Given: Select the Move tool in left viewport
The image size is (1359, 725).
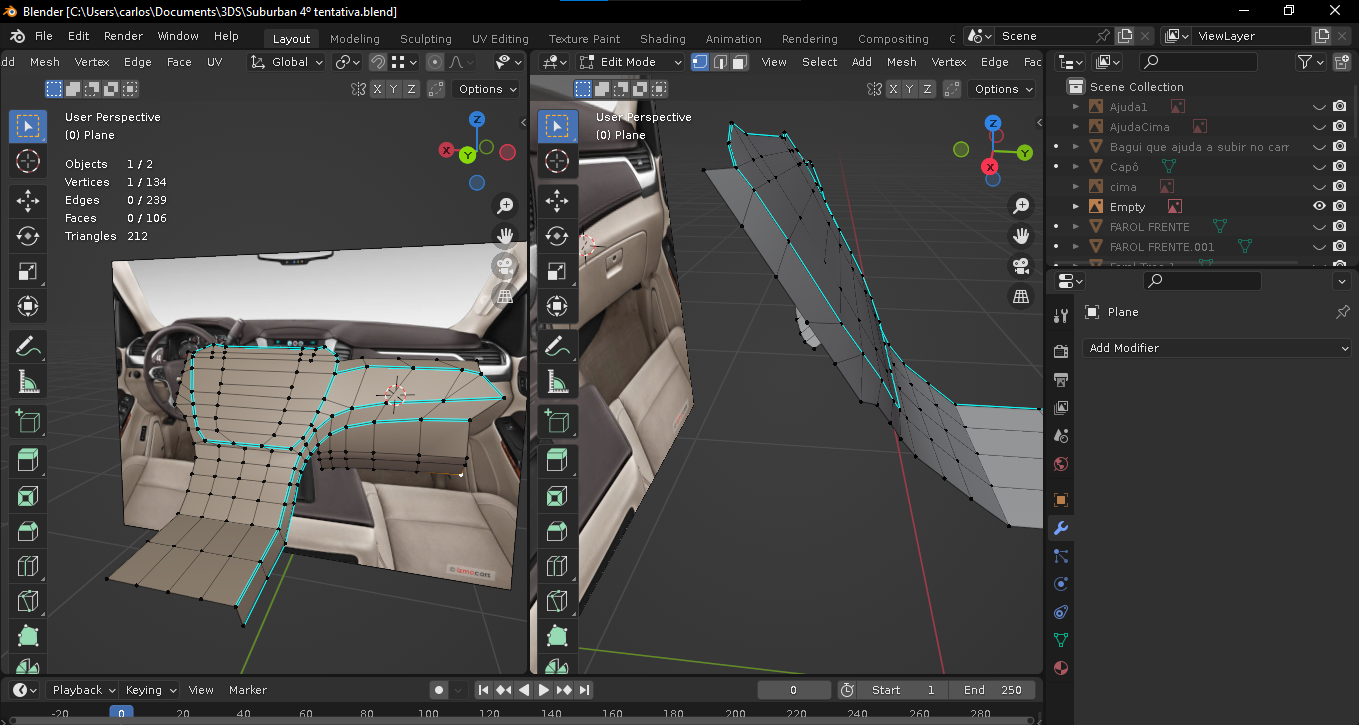Looking at the screenshot, I should [28, 200].
